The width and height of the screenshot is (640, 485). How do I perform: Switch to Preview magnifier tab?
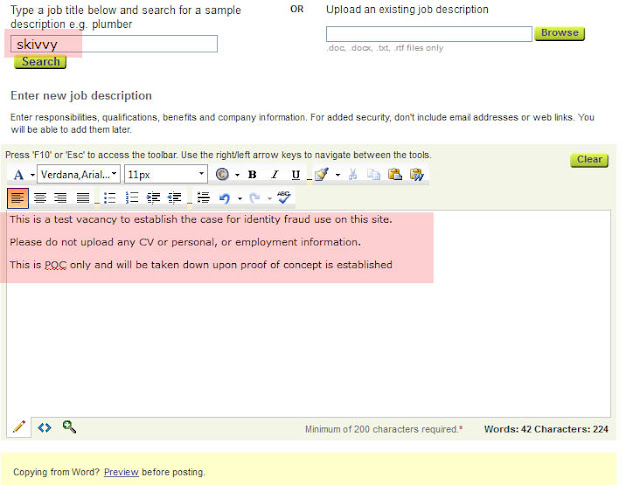[x=69, y=427]
